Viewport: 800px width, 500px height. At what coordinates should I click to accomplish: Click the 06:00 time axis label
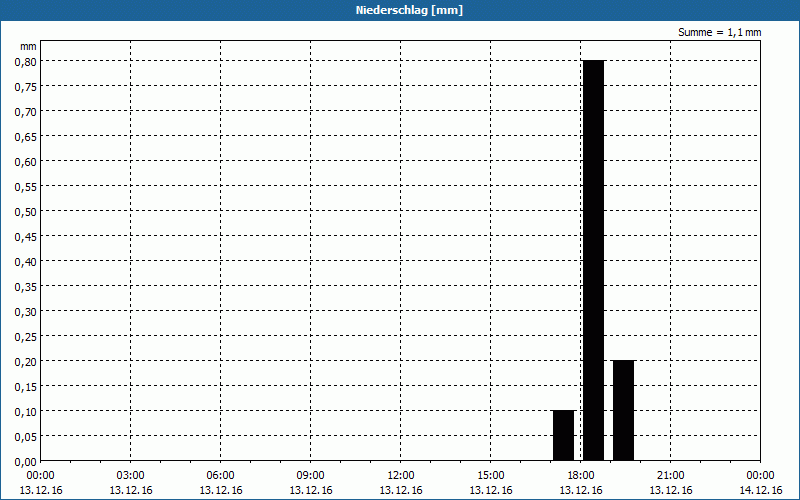pyautogui.click(x=220, y=476)
